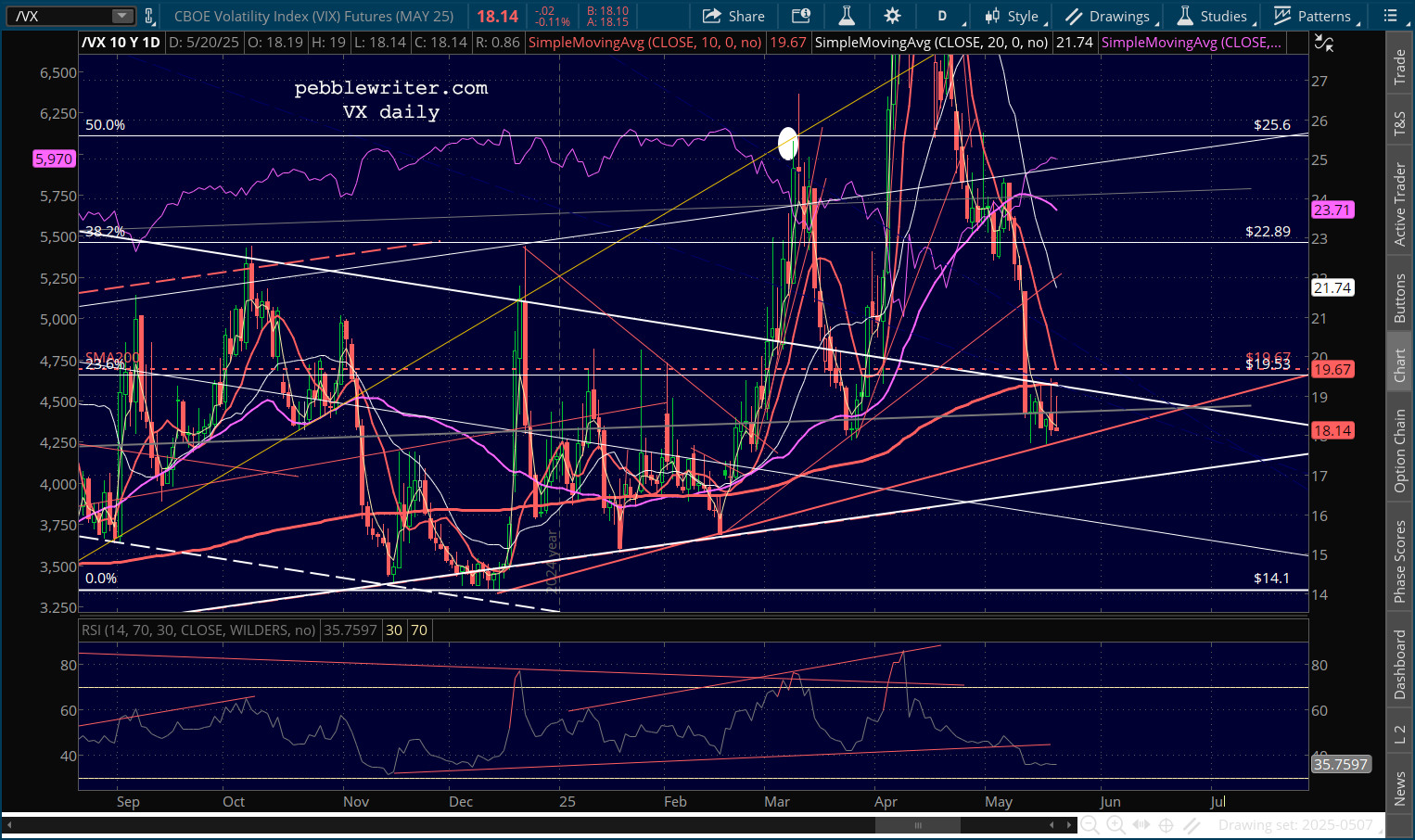Select the drawing tool icon at bottom

point(1192,825)
